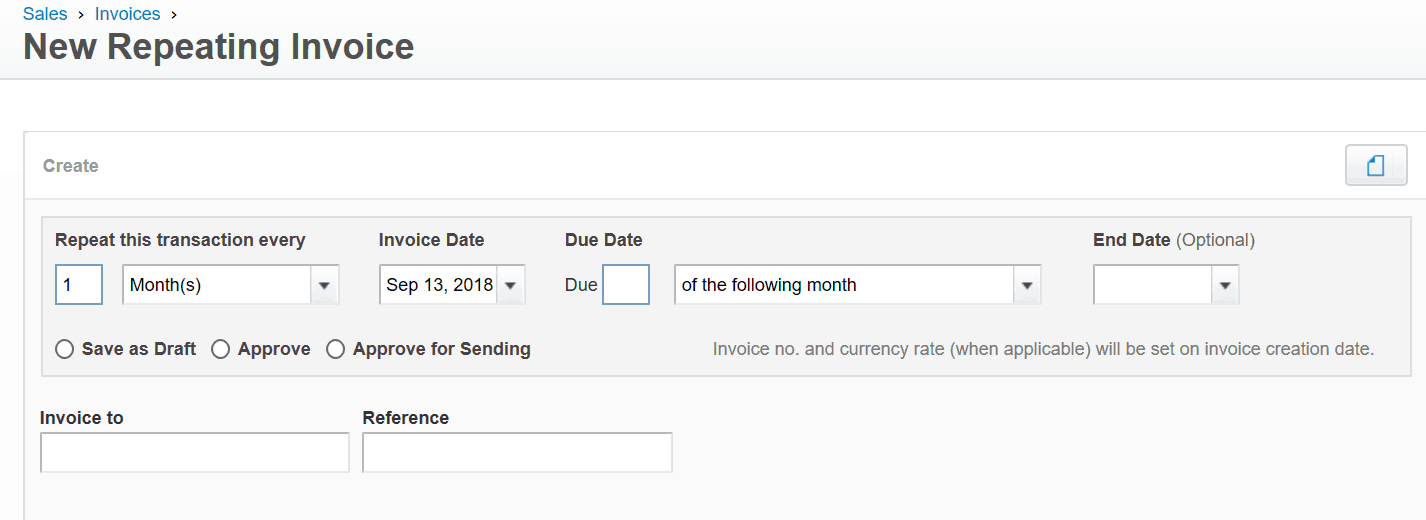Viewport: 1426px width, 520px height.
Task: Click the Invoice to text field
Action: [x=195, y=452]
